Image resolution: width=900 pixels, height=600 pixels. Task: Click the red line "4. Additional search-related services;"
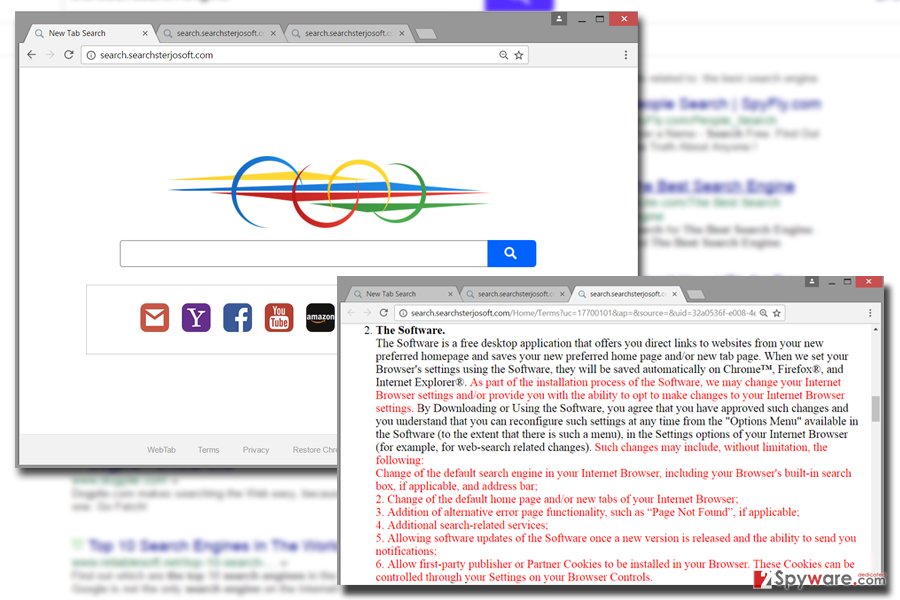462,525
